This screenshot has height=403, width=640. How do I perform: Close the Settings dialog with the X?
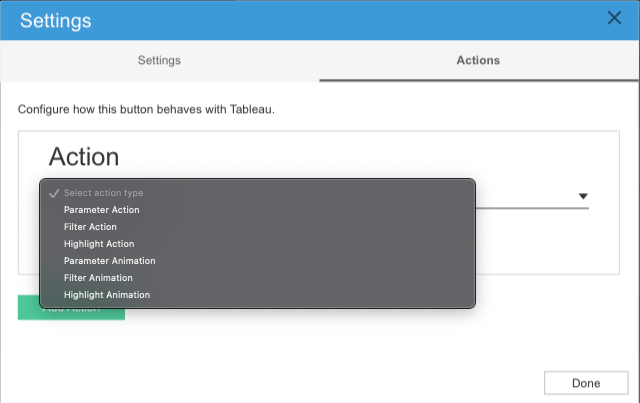coord(614,18)
